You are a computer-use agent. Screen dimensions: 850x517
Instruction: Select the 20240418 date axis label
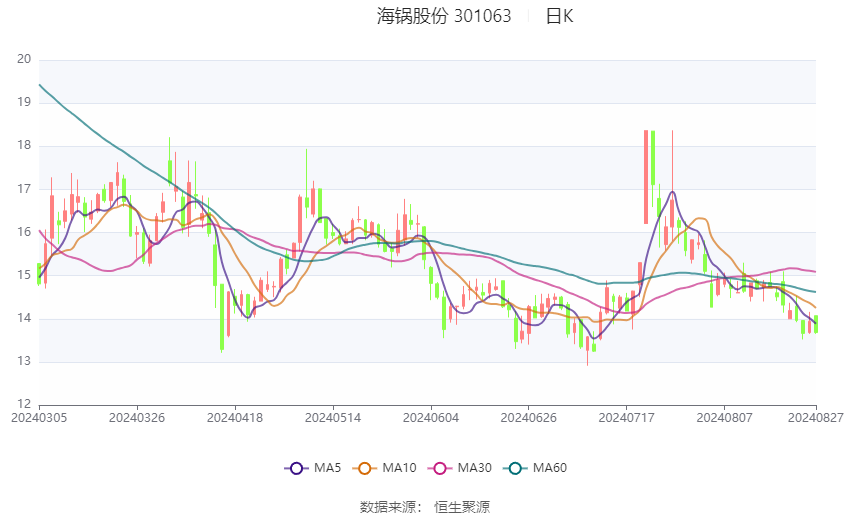235,418
